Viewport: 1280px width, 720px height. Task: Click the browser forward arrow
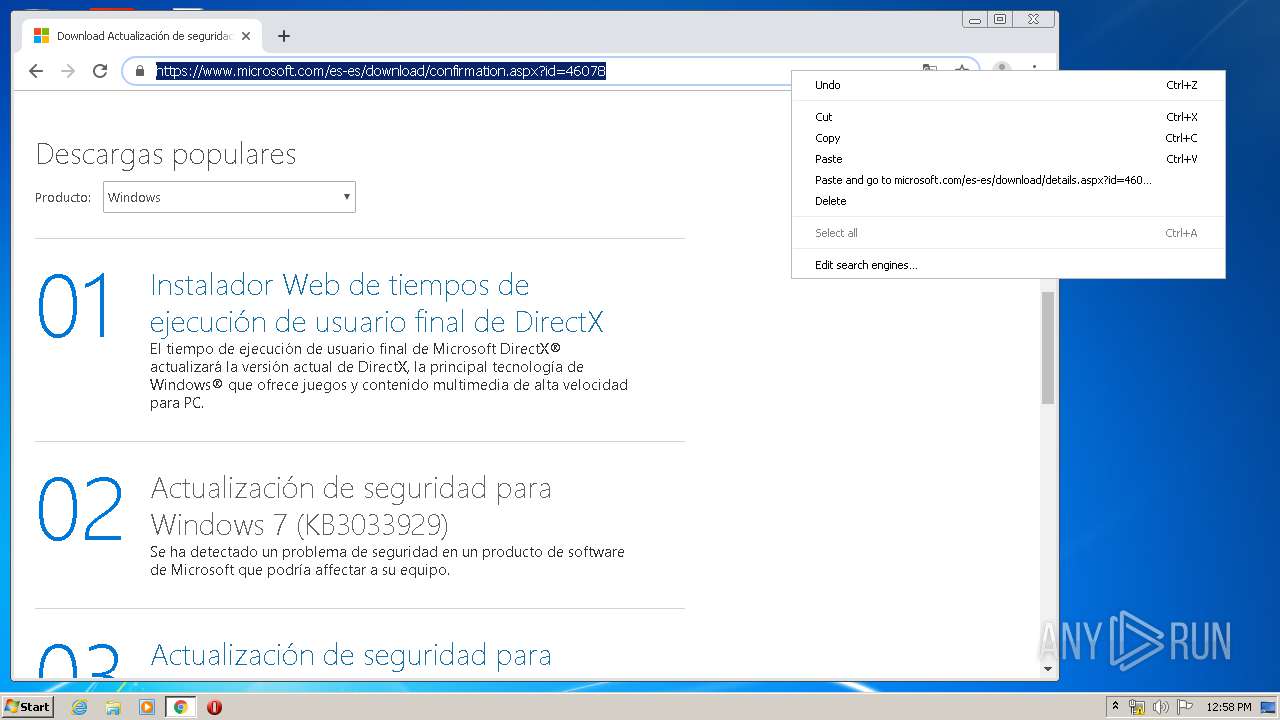tap(68, 71)
